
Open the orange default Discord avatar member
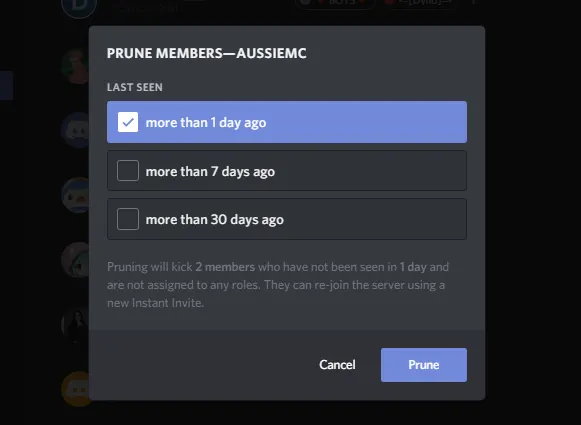click(x=75, y=389)
